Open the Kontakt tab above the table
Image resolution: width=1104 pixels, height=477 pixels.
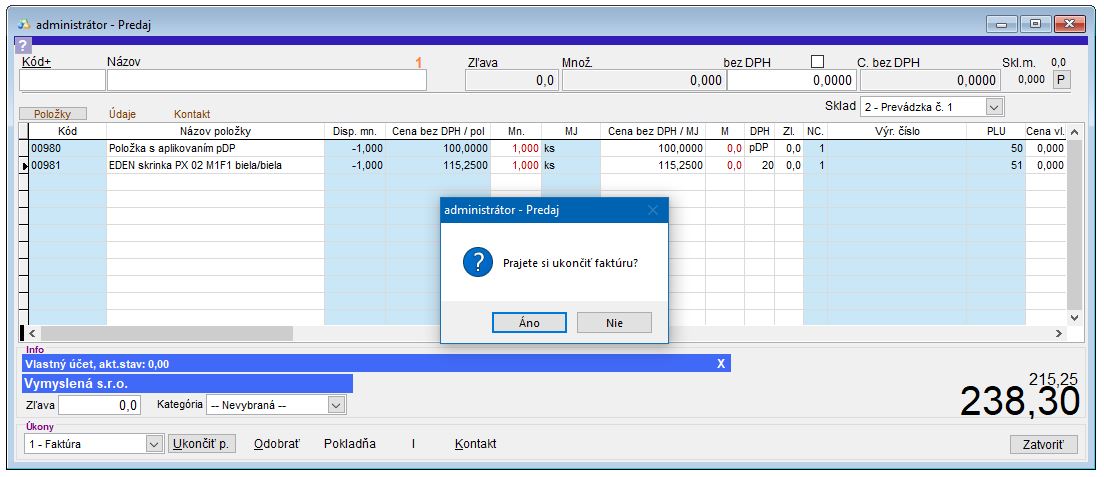click(x=192, y=114)
